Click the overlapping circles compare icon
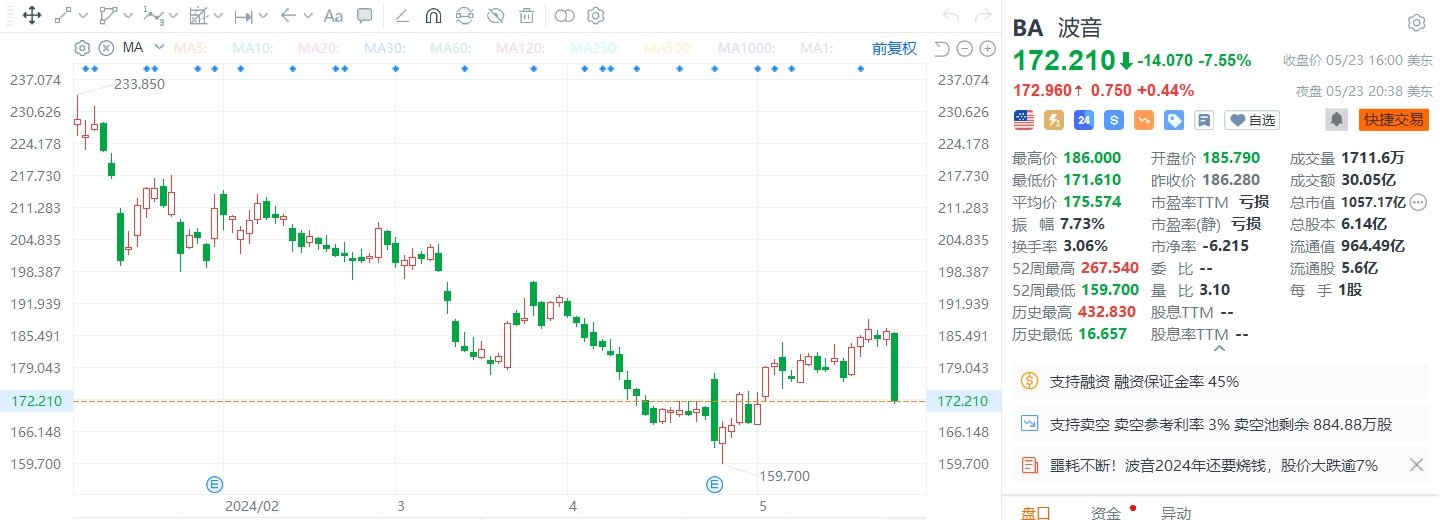Image resolution: width=1440 pixels, height=520 pixels. (565, 16)
